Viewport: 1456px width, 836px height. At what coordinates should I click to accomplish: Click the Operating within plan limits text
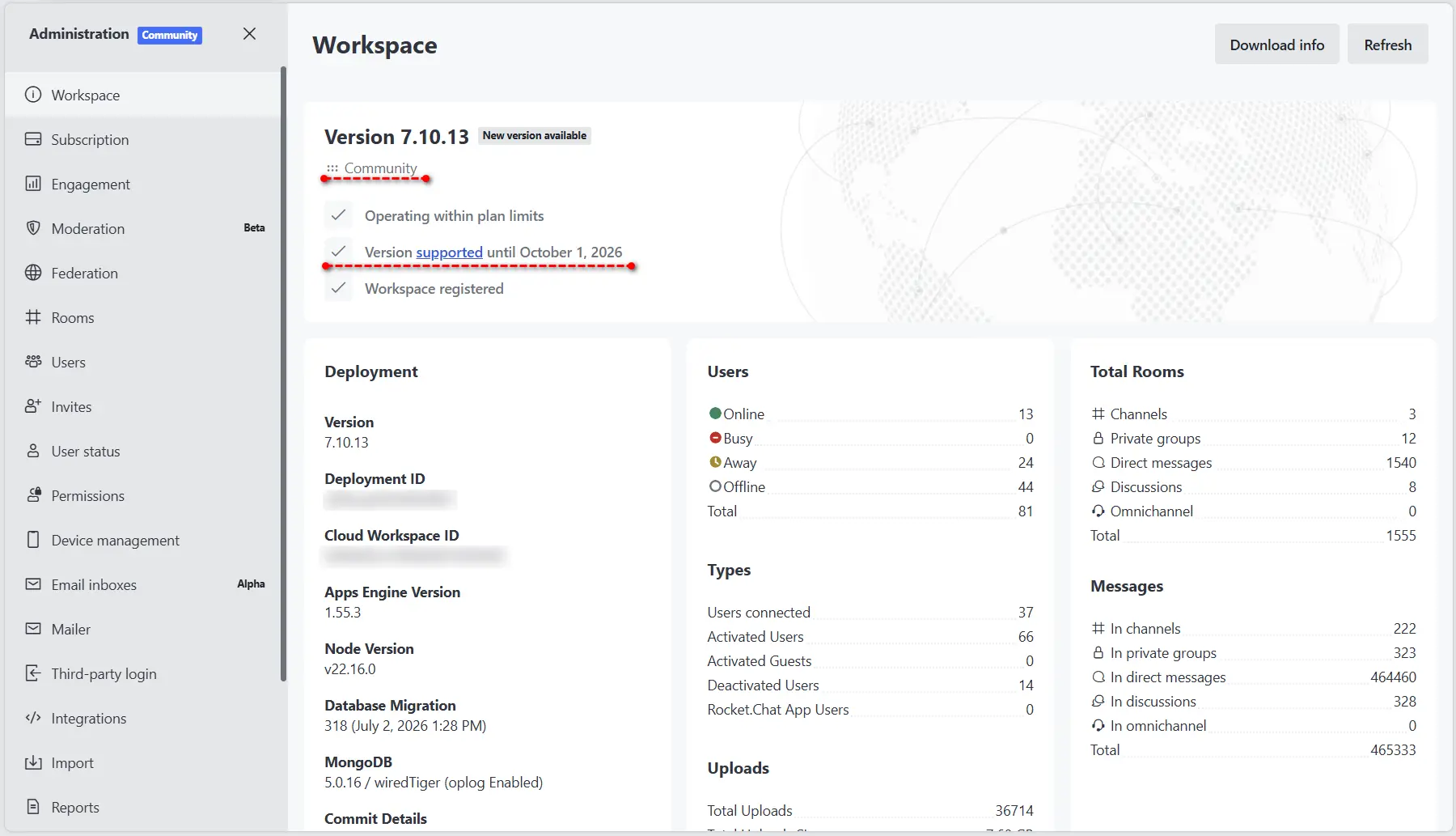click(x=454, y=216)
